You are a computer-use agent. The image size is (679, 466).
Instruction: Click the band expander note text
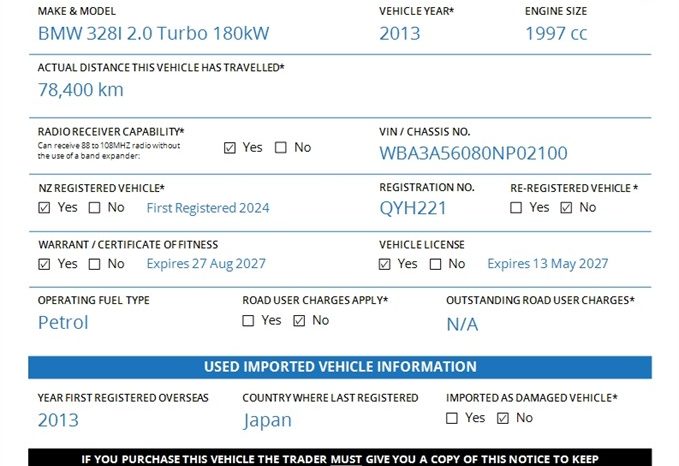pyautogui.click(x=109, y=151)
